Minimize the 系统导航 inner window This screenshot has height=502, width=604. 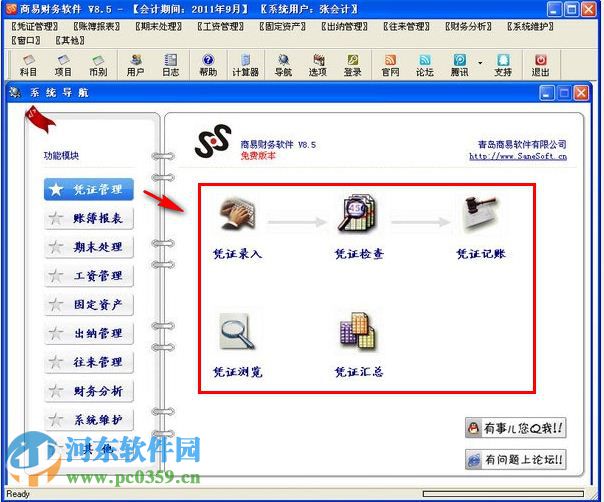click(x=547, y=93)
